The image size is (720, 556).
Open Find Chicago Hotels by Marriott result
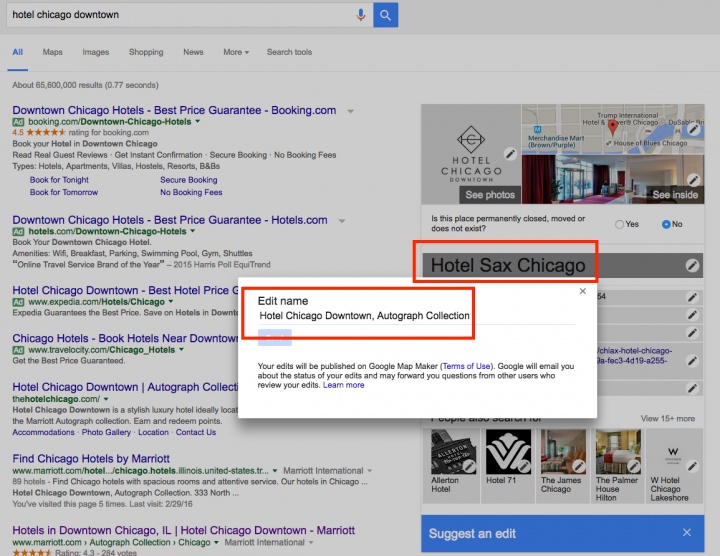91,459
